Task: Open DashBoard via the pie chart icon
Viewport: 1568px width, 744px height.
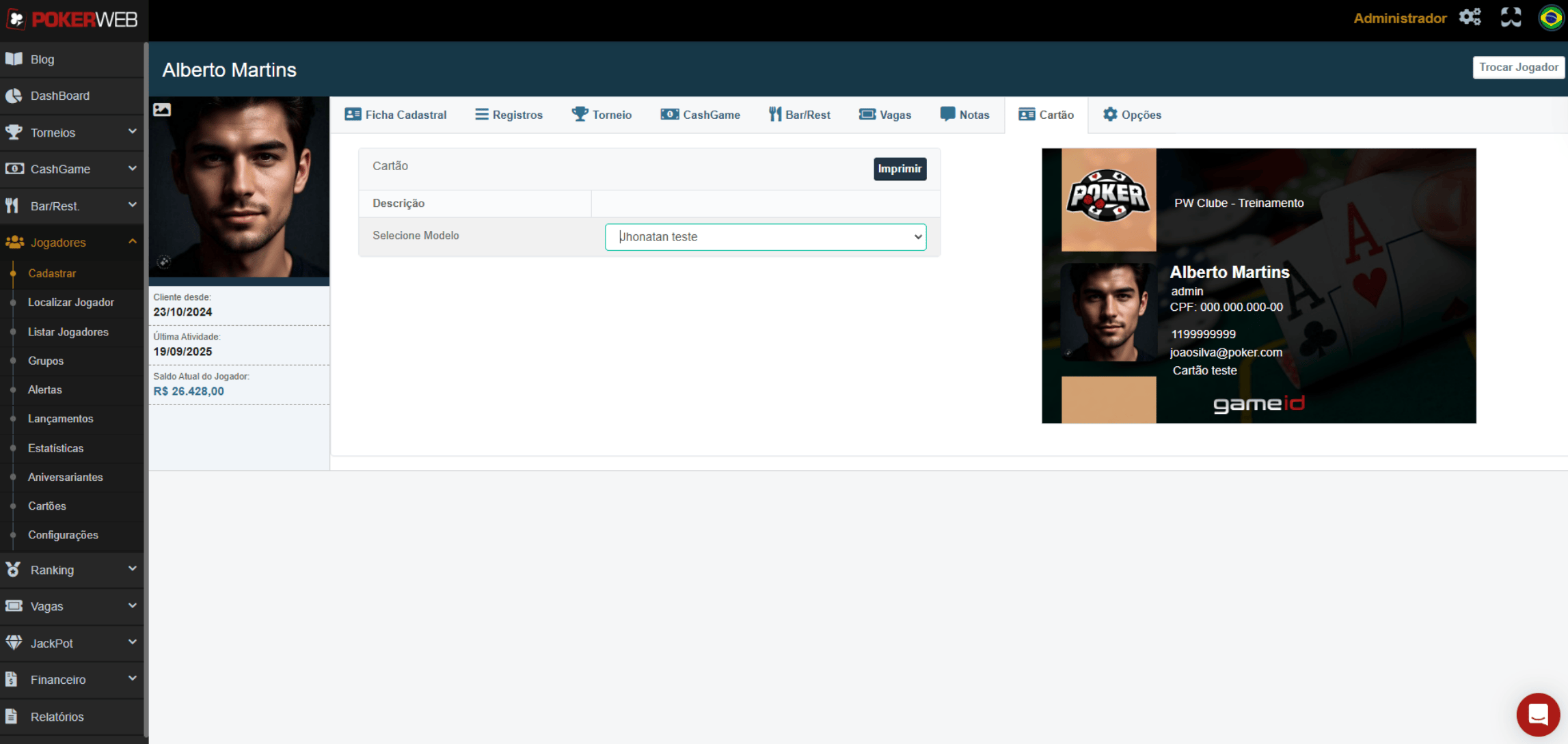Action: point(14,96)
